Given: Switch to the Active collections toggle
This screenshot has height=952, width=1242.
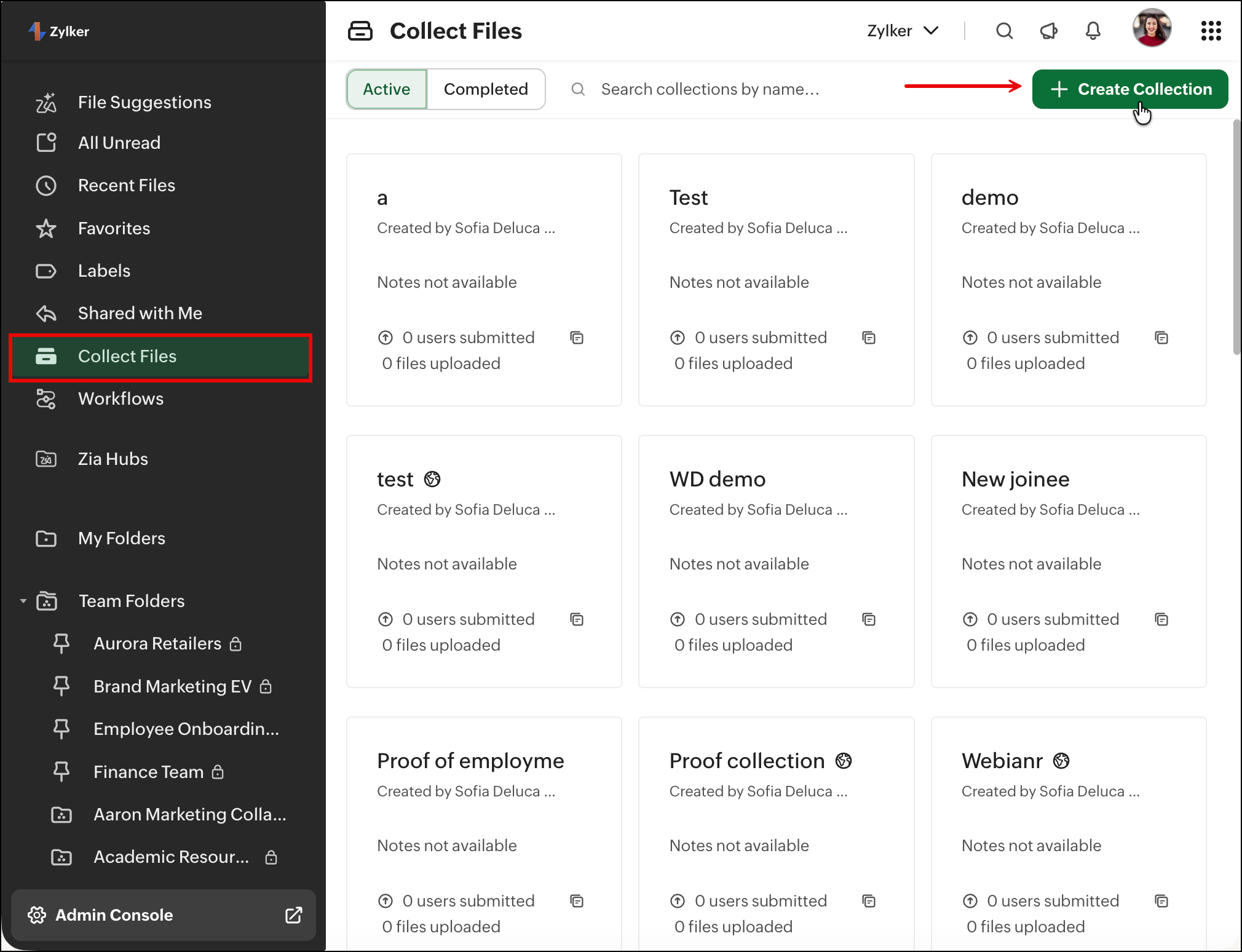Looking at the screenshot, I should click(x=387, y=89).
